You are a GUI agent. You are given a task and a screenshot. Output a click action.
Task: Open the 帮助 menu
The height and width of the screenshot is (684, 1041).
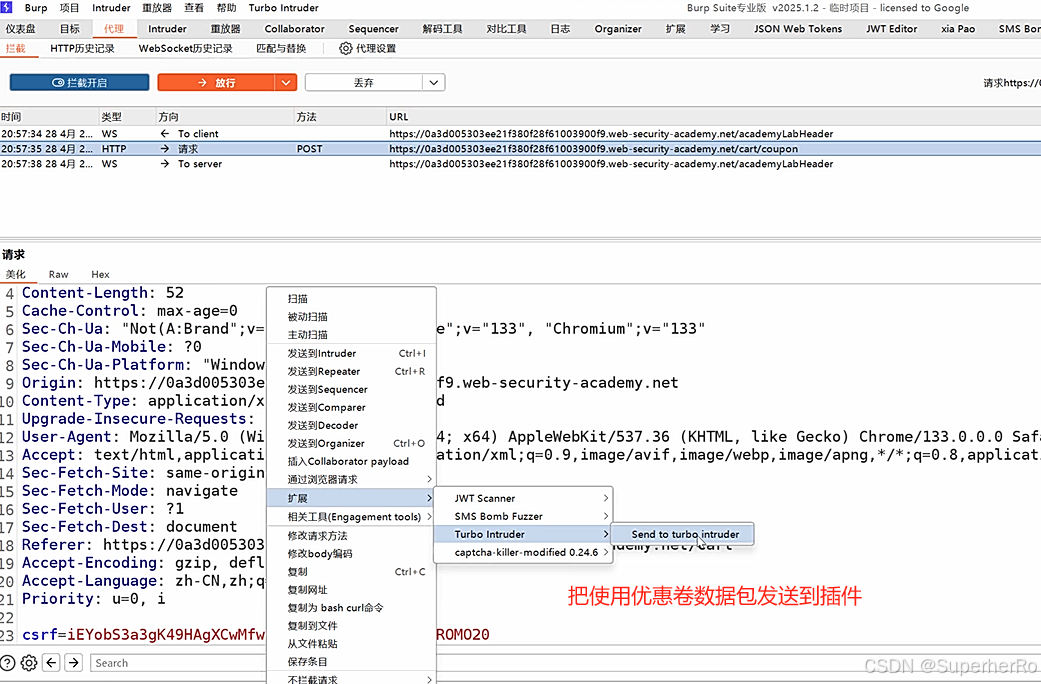click(x=226, y=8)
